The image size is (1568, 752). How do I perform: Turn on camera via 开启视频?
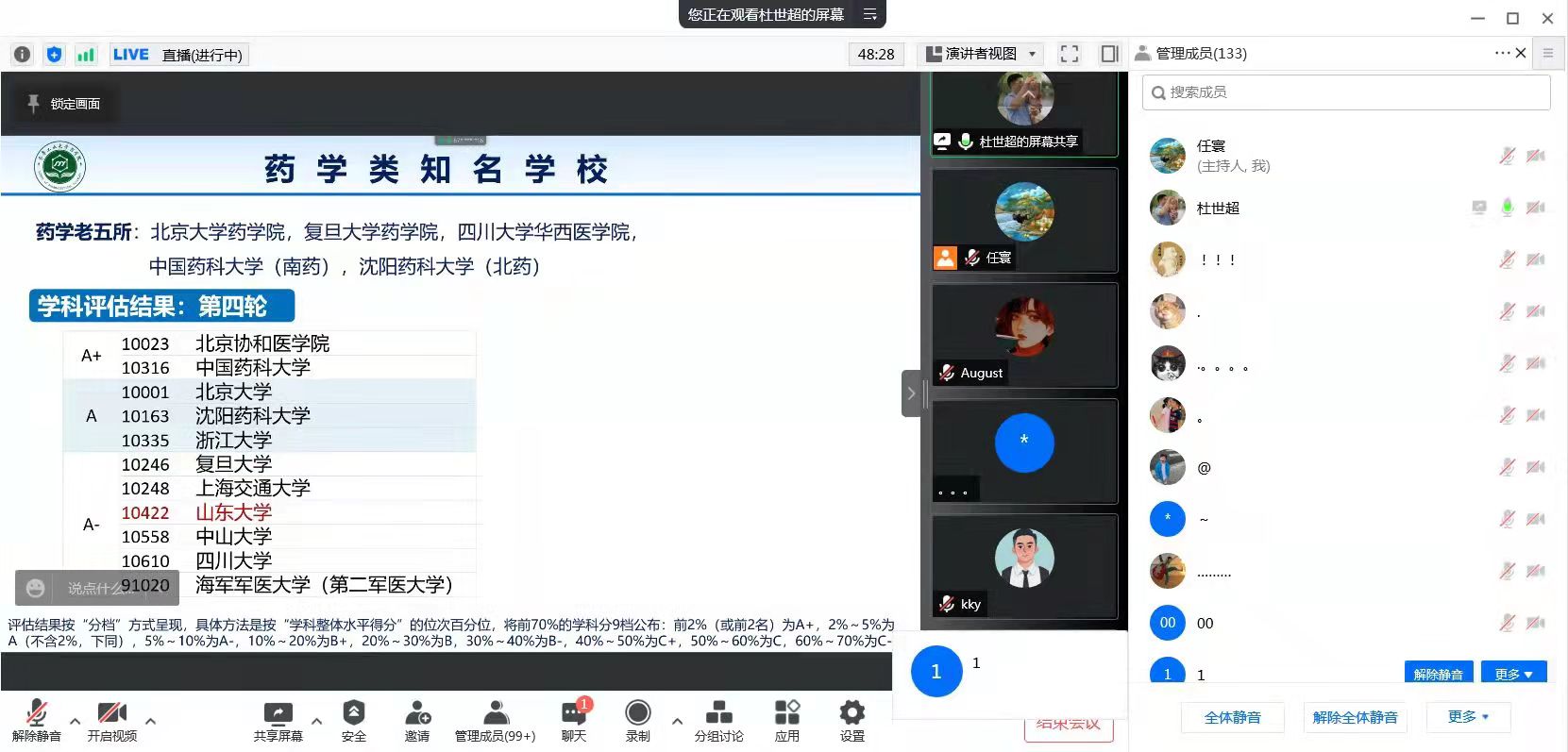click(112, 722)
